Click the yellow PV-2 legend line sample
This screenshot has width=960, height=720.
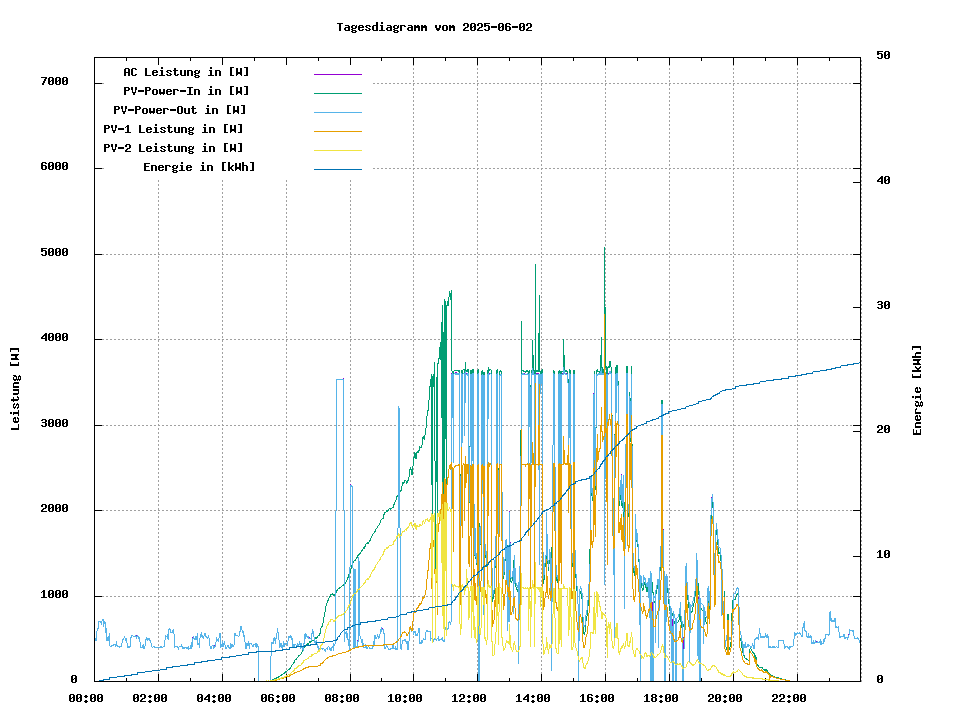click(337, 150)
